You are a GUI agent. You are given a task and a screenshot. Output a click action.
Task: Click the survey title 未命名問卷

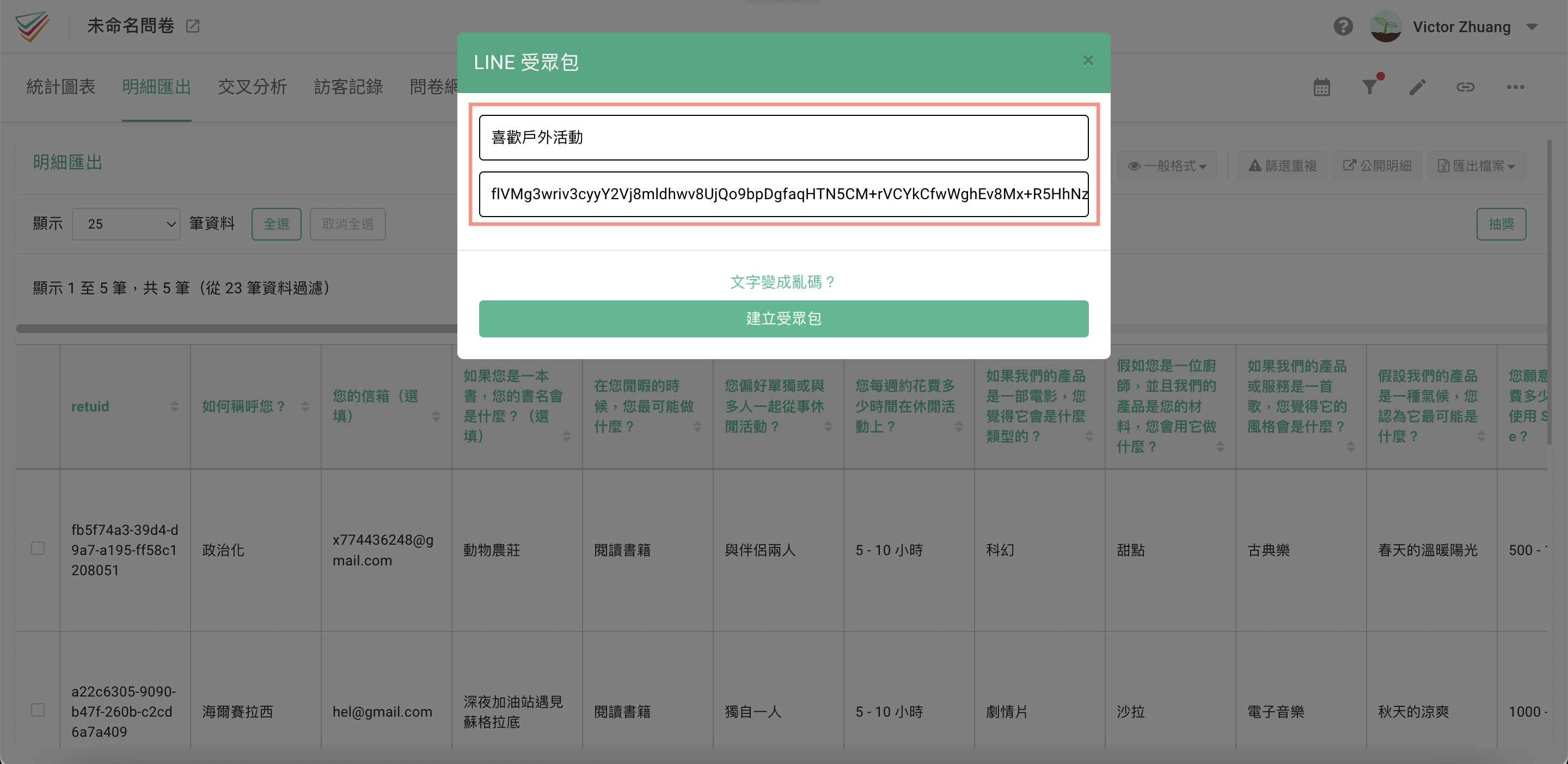coord(131,26)
